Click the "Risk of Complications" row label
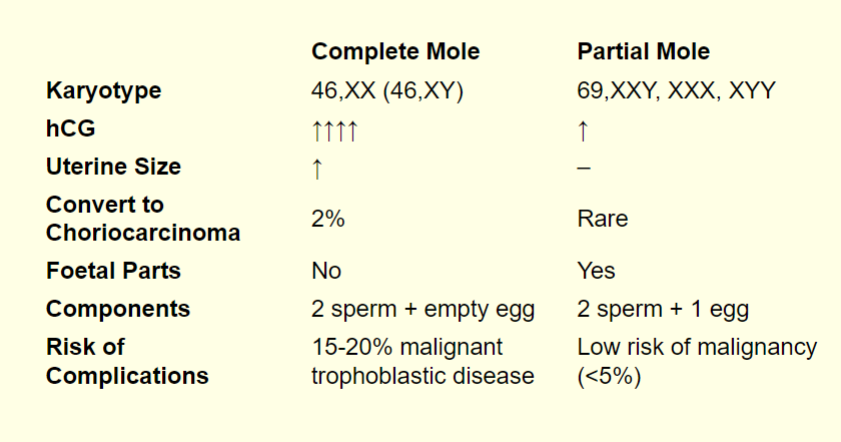Image resolution: width=841 pixels, height=442 pixels. pyautogui.click(x=127, y=362)
